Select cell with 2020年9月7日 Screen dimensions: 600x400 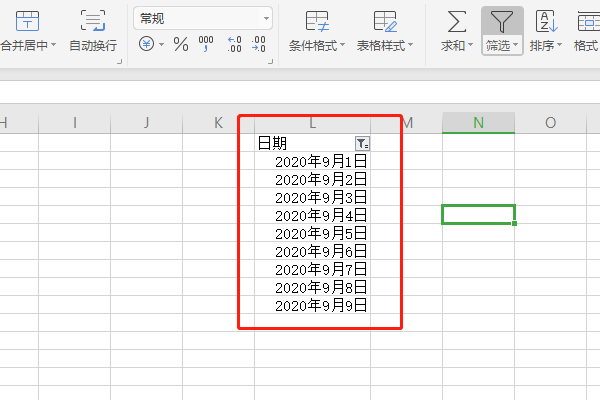(x=312, y=269)
